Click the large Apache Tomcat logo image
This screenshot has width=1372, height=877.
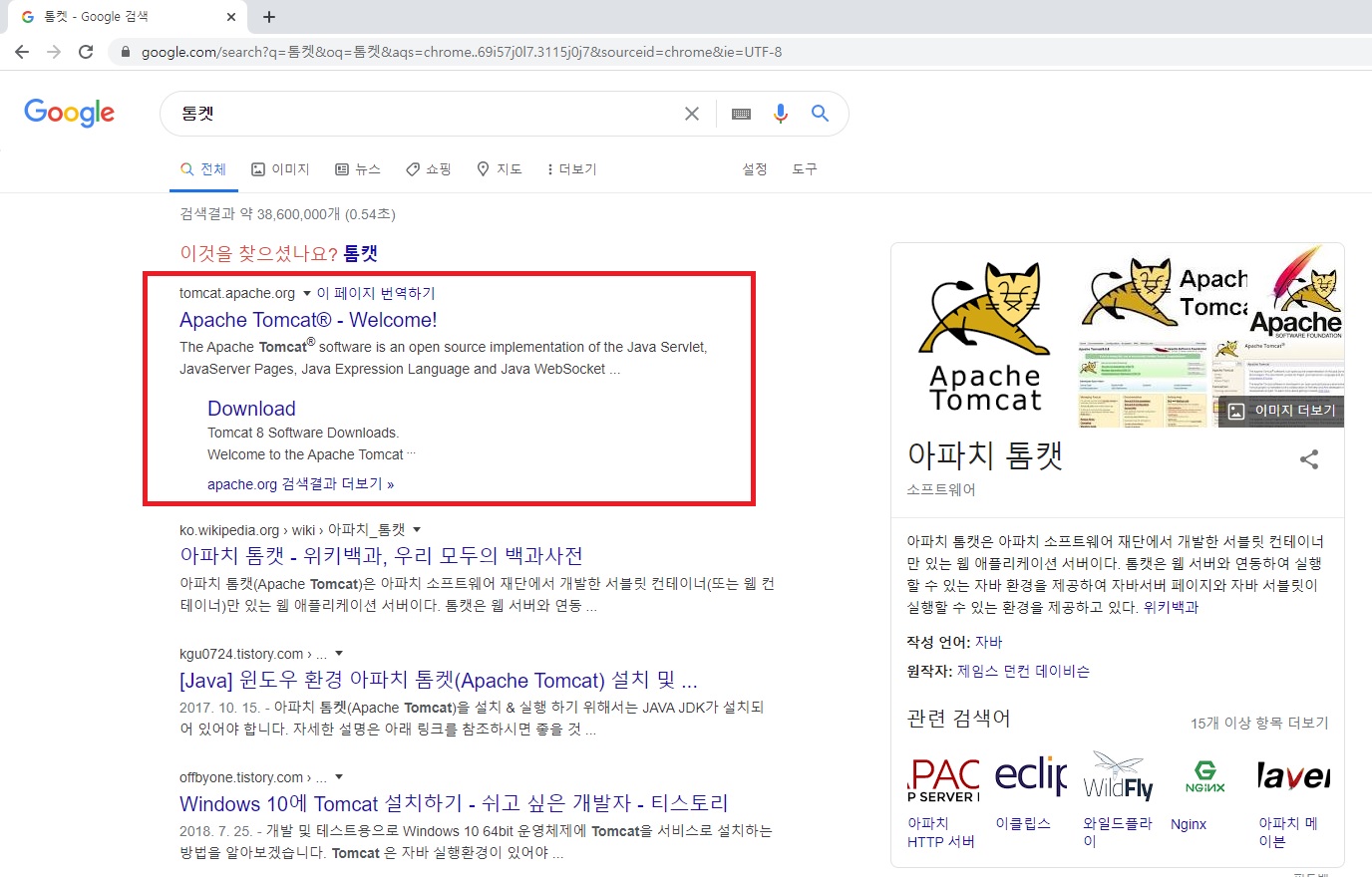pos(984,336)
